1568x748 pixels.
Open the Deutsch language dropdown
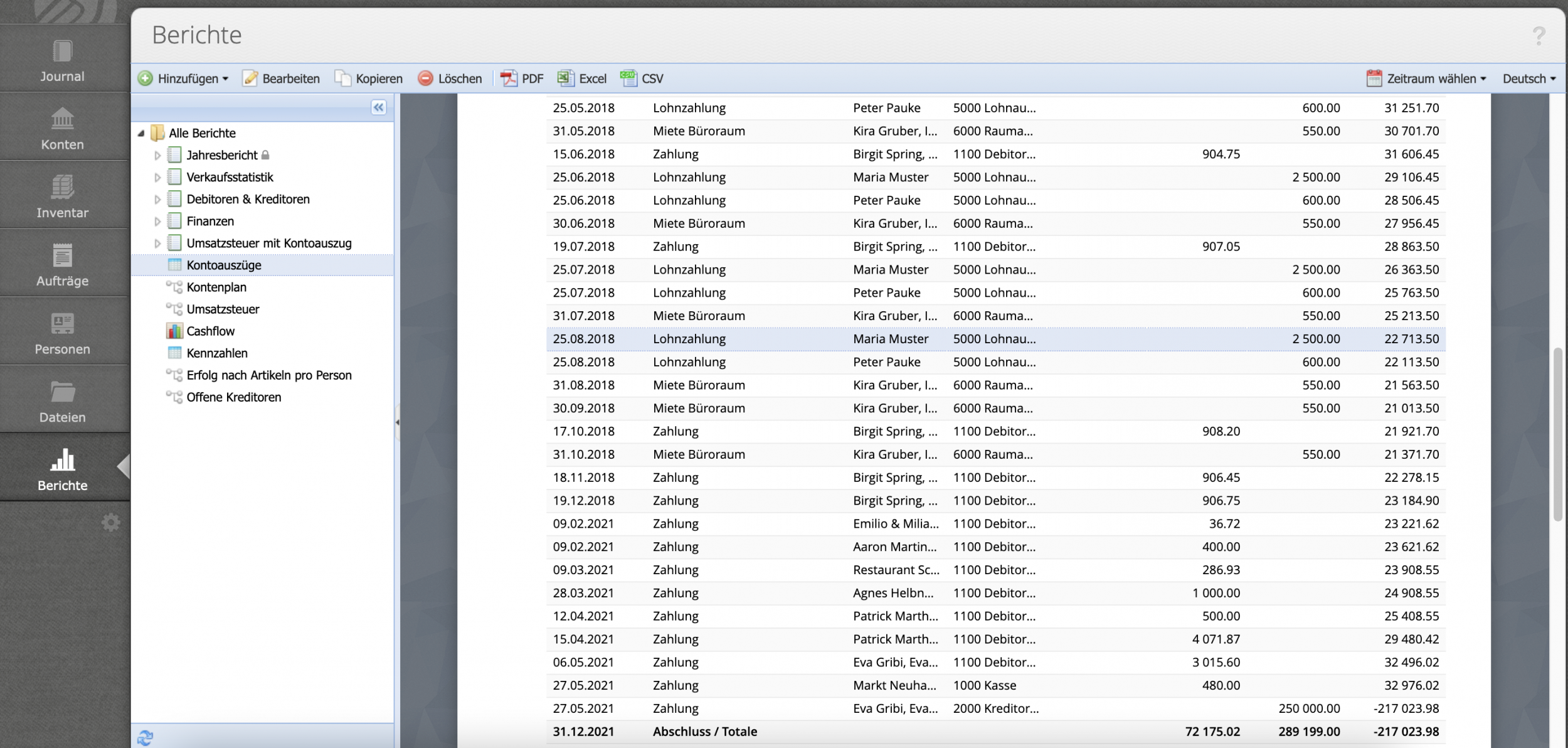(x=1528, y=78)
